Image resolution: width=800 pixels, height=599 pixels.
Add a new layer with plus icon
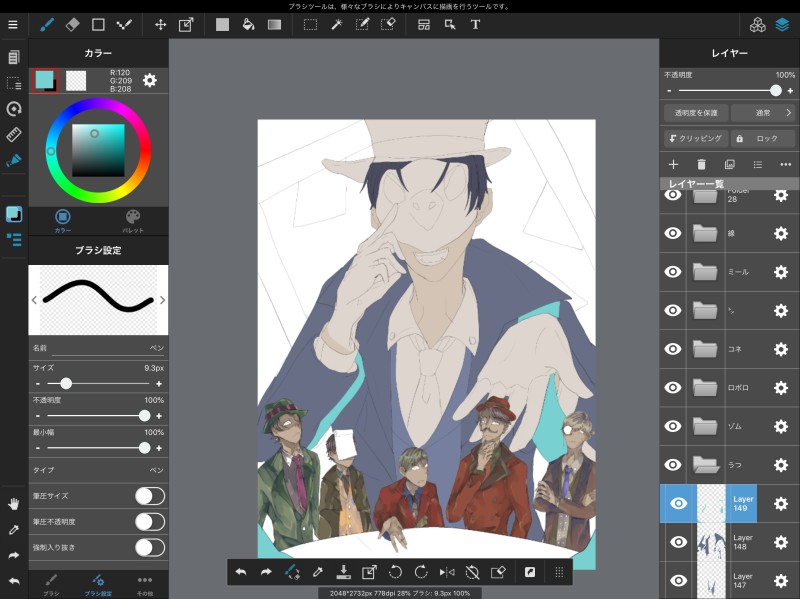coord(673,164)
